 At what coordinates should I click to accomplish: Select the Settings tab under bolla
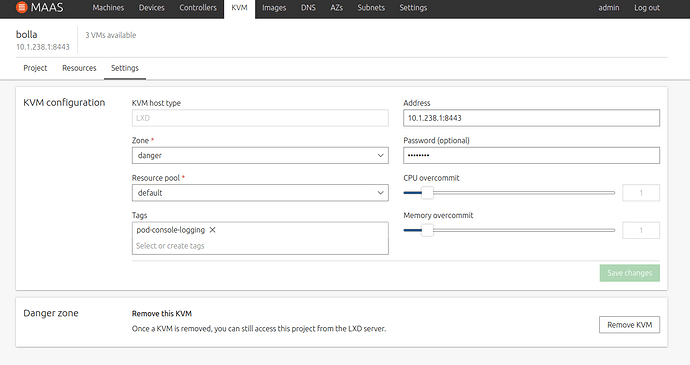[125, 68]
